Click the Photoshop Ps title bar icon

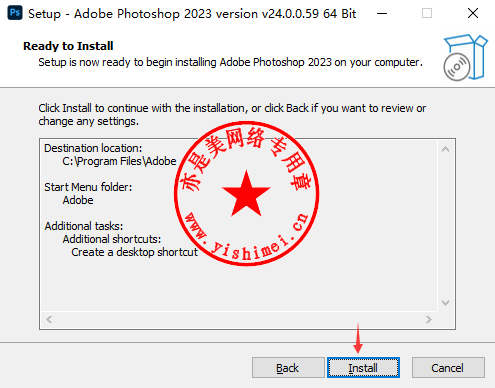pos(15,13)
